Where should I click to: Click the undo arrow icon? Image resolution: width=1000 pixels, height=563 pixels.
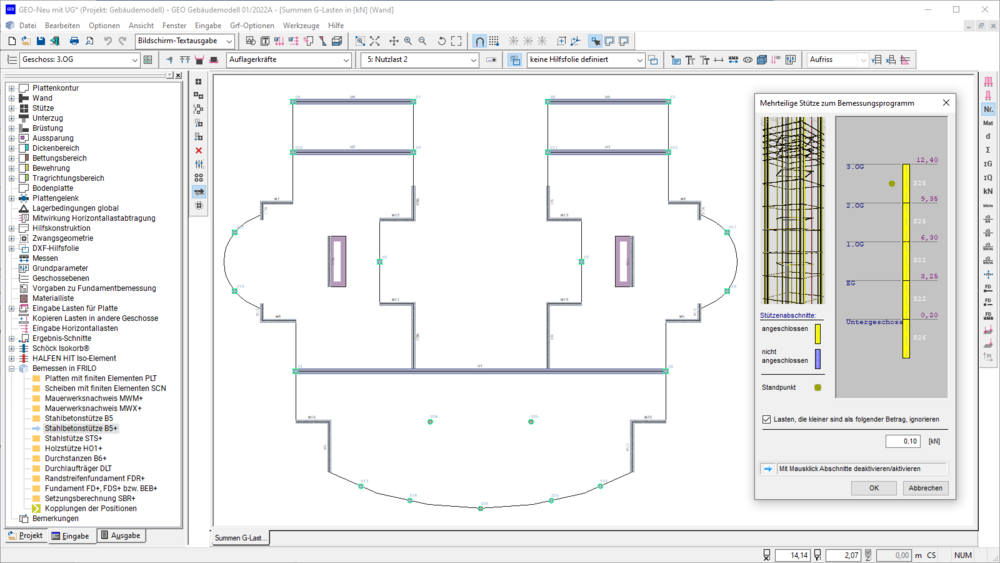click(x=107, y=41)
